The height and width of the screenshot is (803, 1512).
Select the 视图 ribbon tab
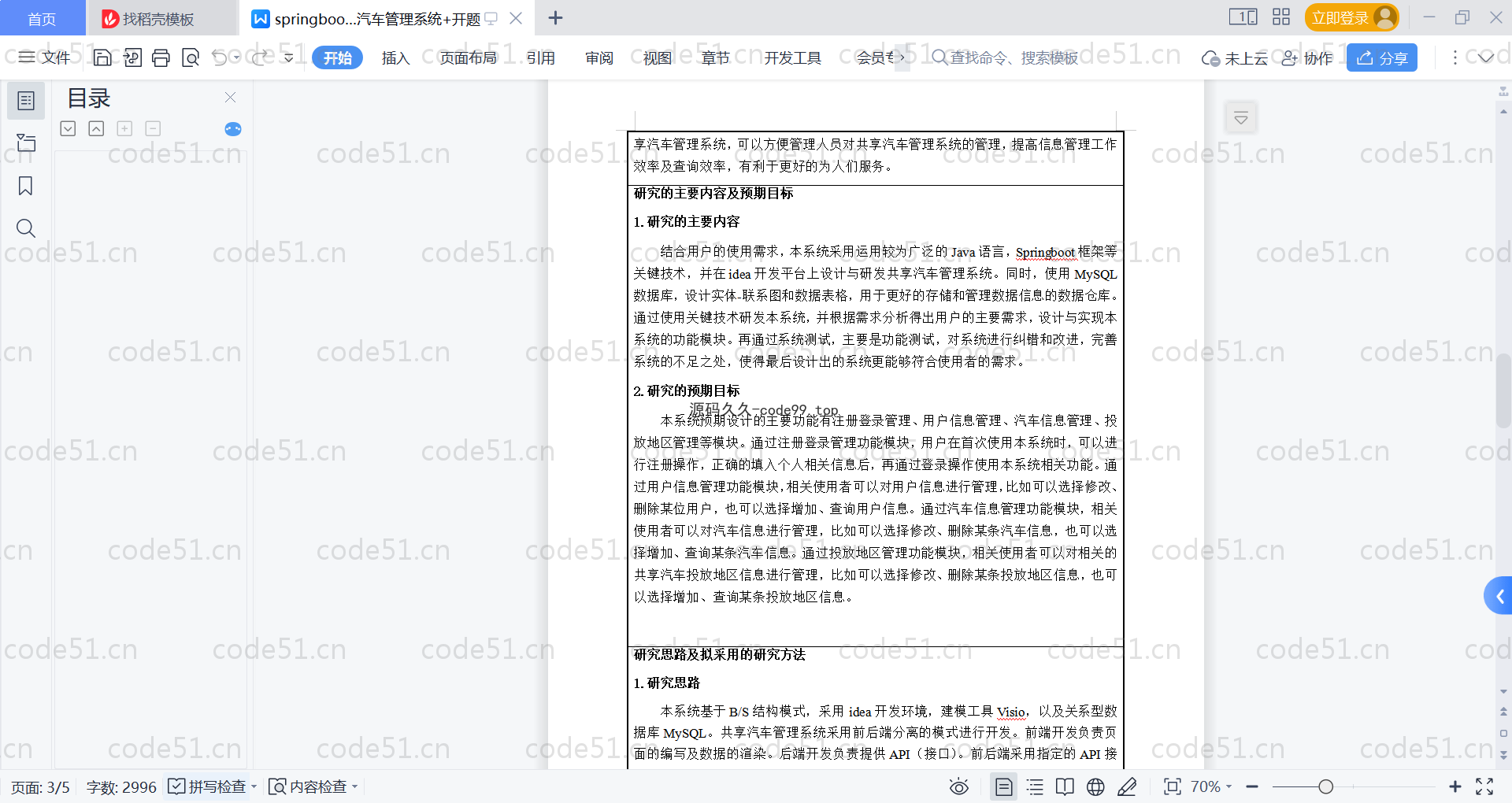click(x=658, y=57)
